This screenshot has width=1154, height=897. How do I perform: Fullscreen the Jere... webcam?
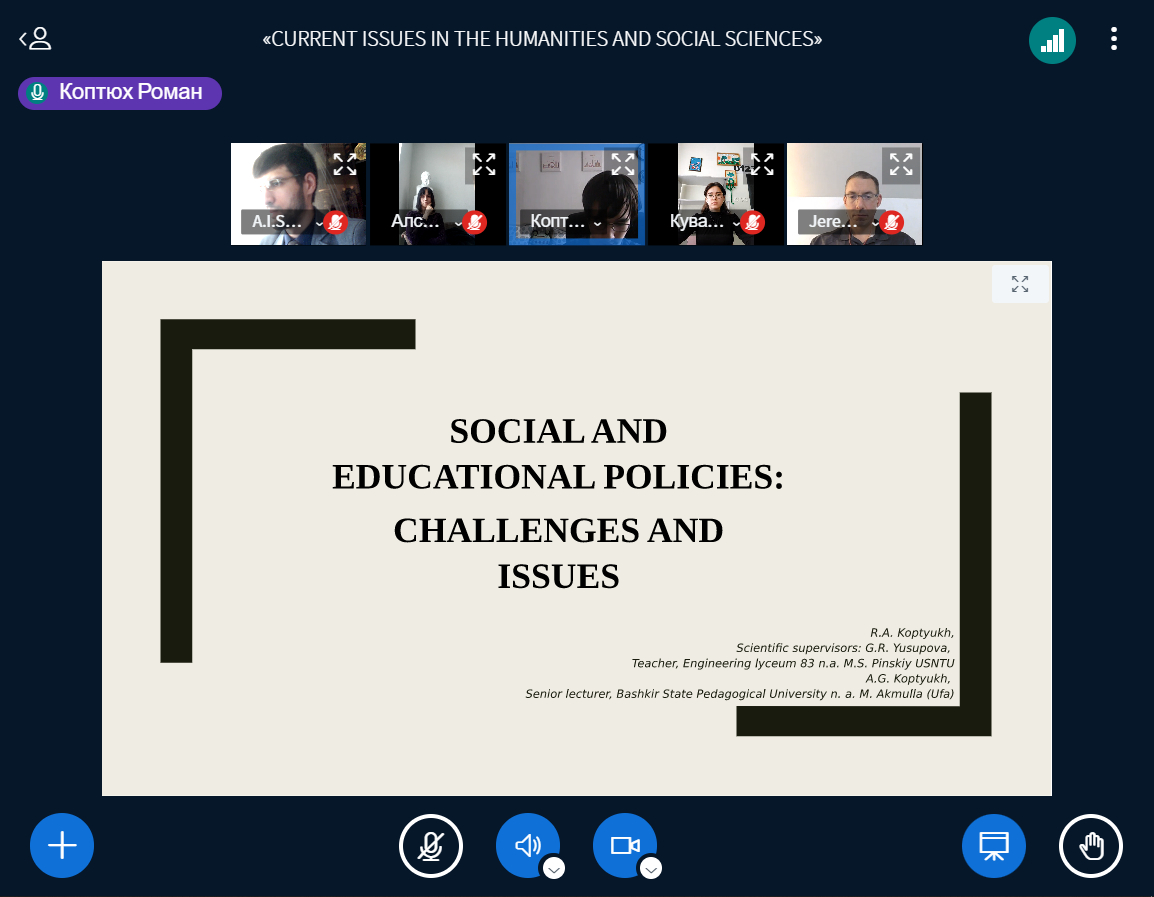tap(901, 164)
